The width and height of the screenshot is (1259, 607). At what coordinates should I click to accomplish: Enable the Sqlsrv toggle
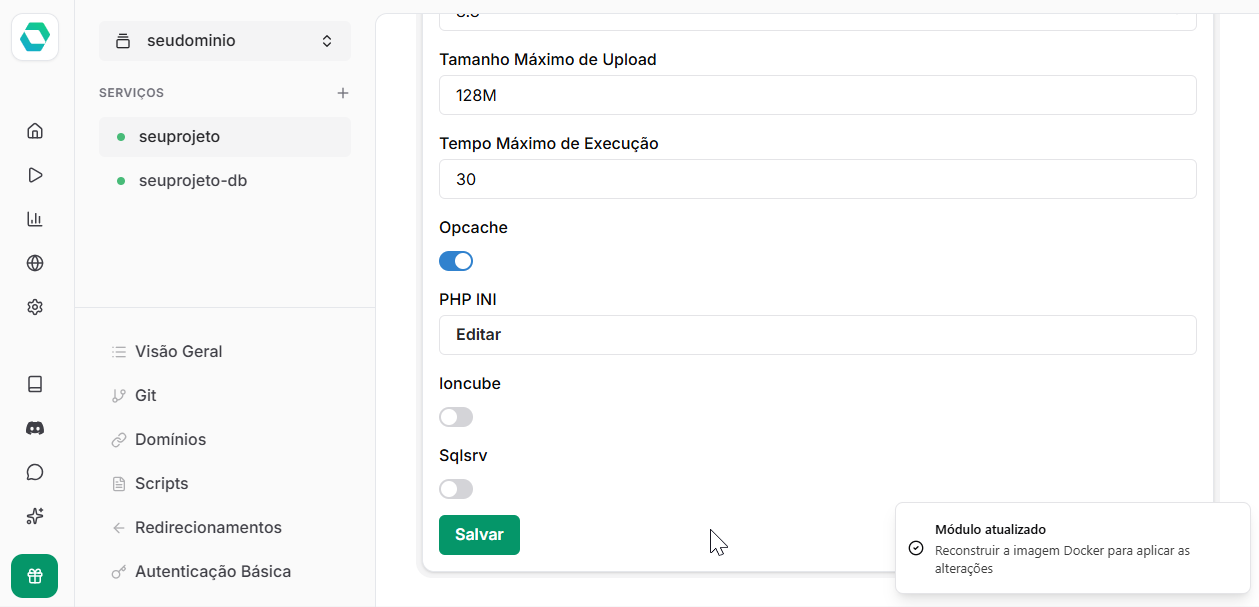click(x=456, y=488)
